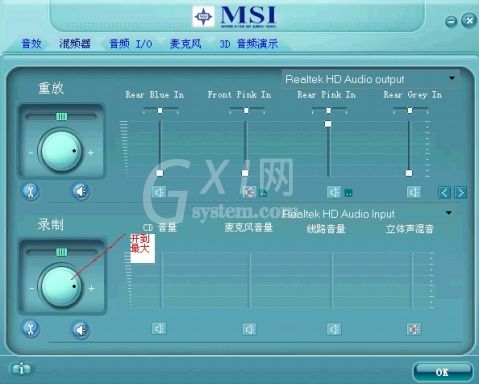The width and height of the screenshot is (479, 384).
Task: Click Rear Grey In balance slider
Action: (x=410, y=110)
